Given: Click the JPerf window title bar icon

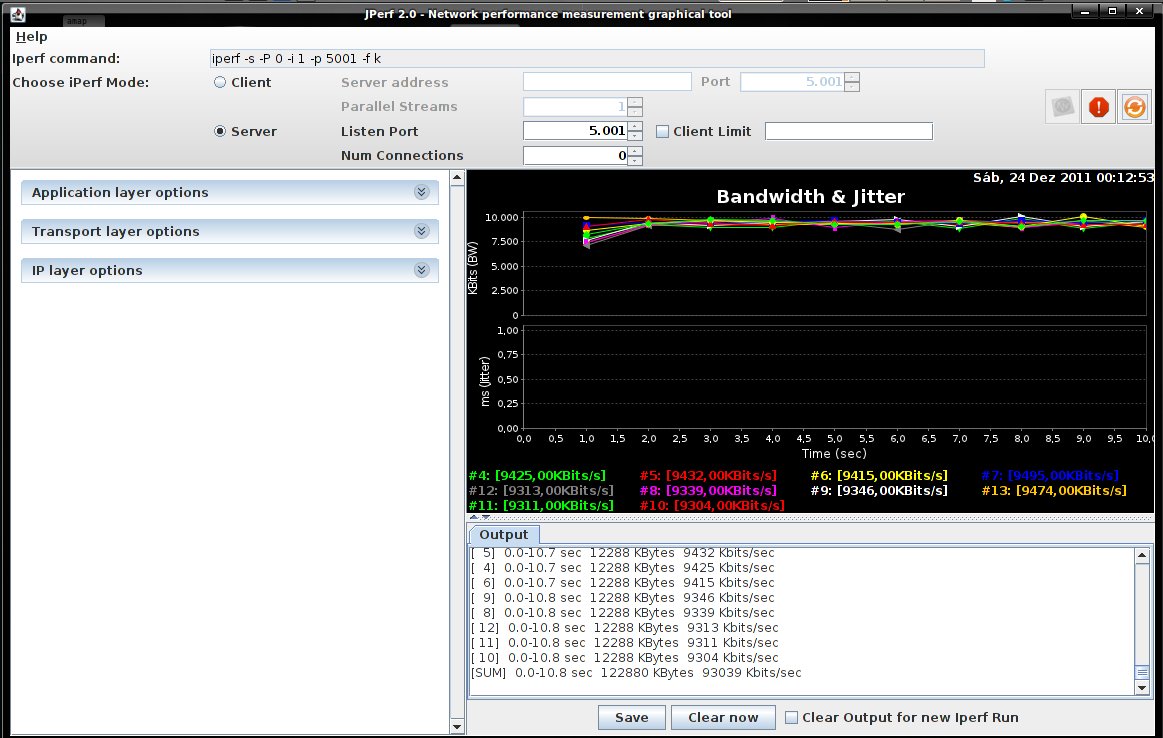Looking at the screenshot, I should tap(18, 13).
